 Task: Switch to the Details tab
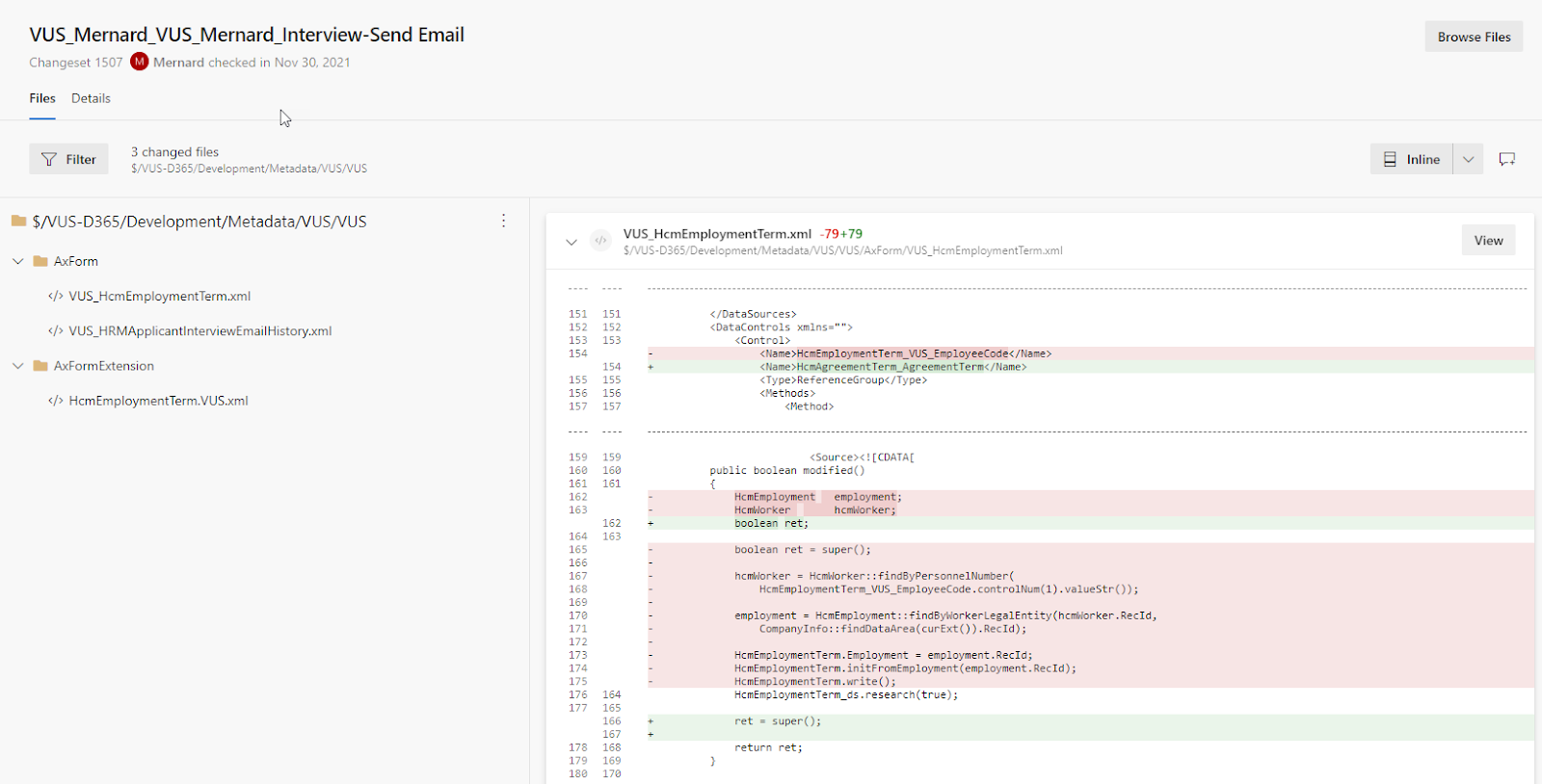pos(91,98)
